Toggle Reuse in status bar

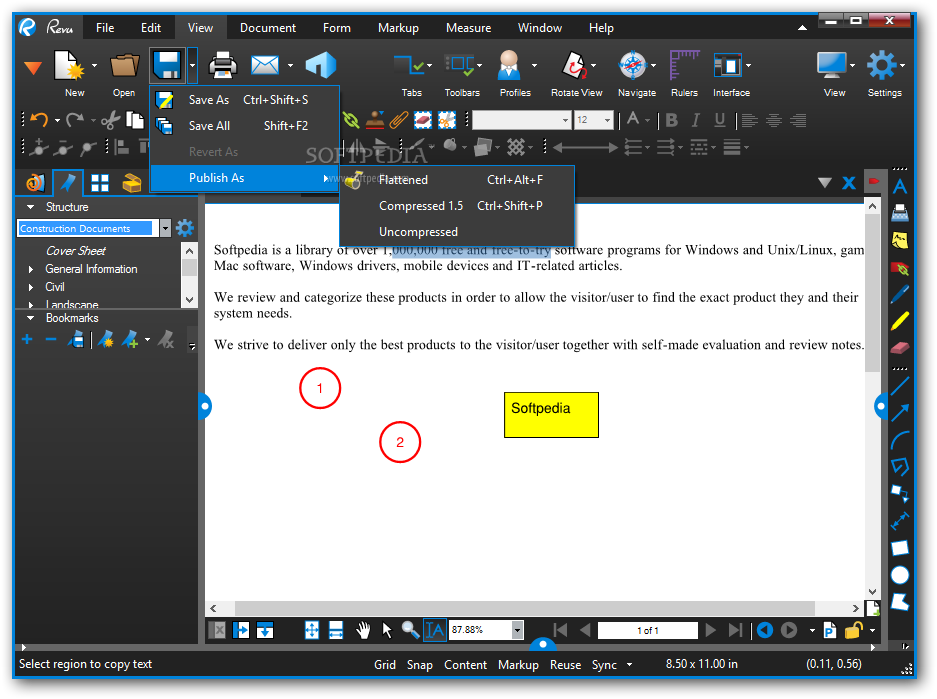[565, 665]
